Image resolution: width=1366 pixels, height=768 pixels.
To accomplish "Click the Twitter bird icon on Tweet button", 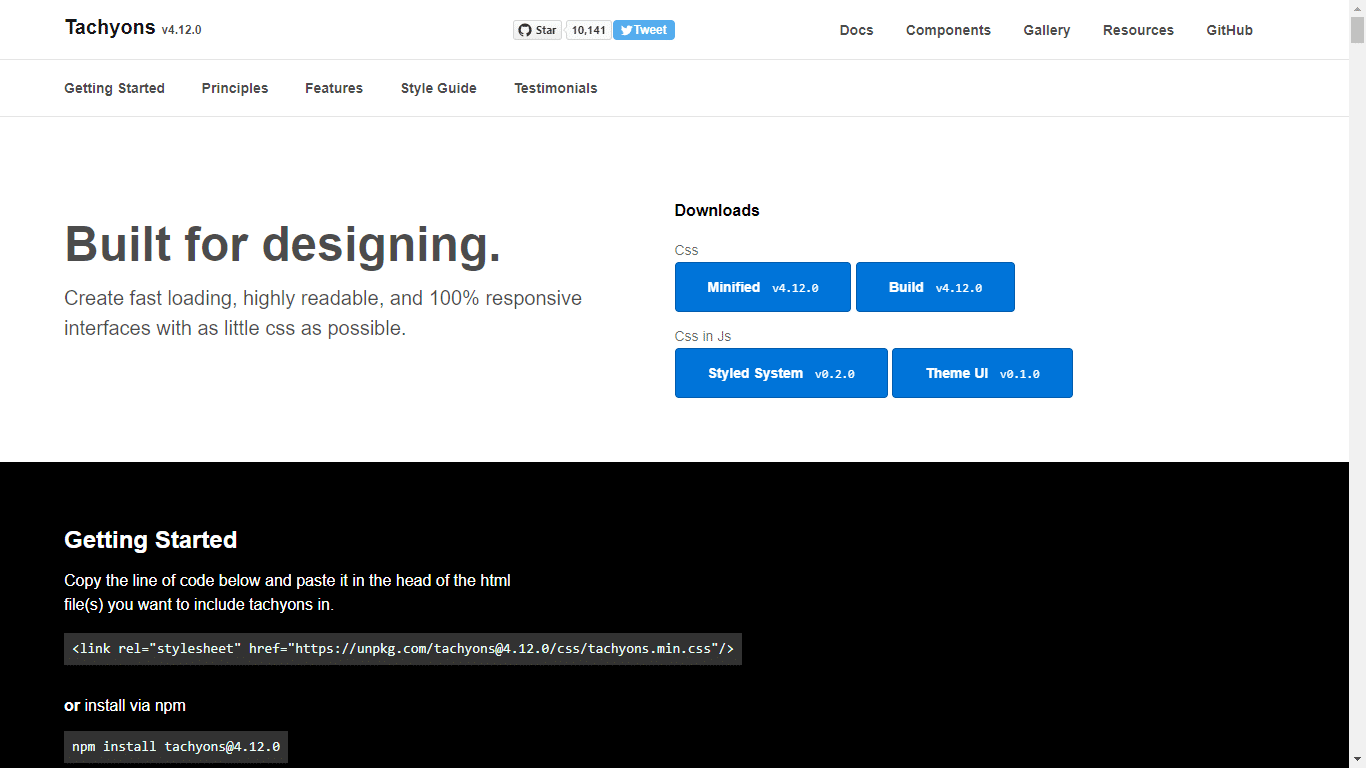I will [625, 29].
